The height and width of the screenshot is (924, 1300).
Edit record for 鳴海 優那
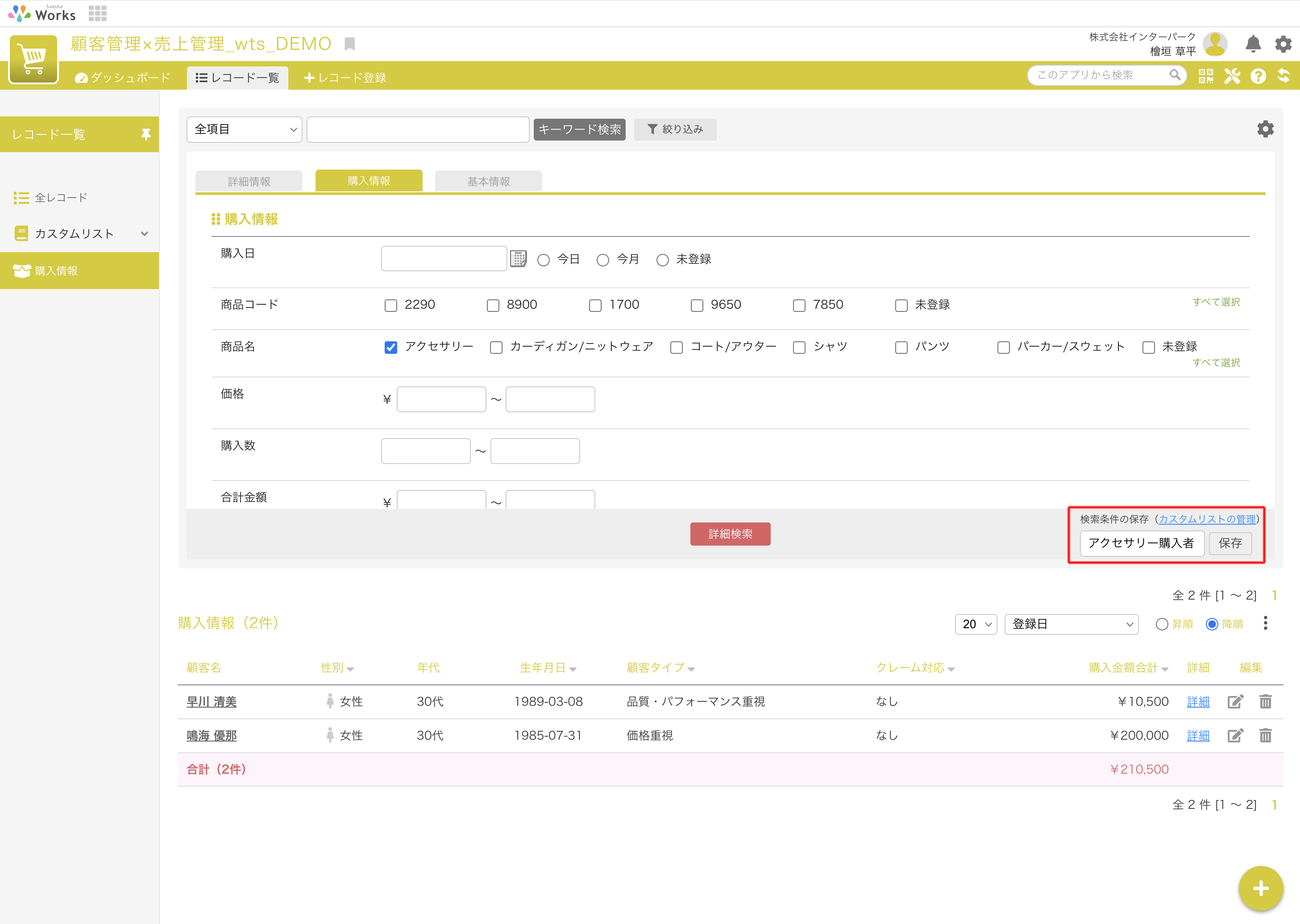[1235, 736]
